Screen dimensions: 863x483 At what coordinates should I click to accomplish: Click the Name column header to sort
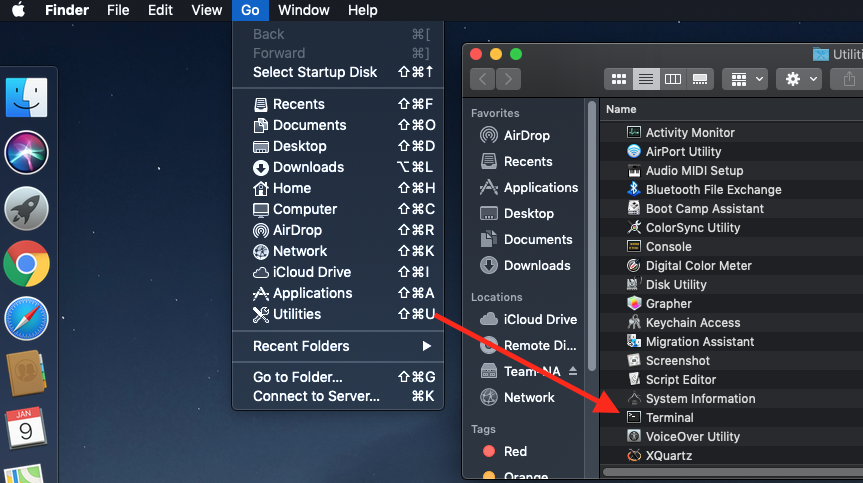coord(621,109)
